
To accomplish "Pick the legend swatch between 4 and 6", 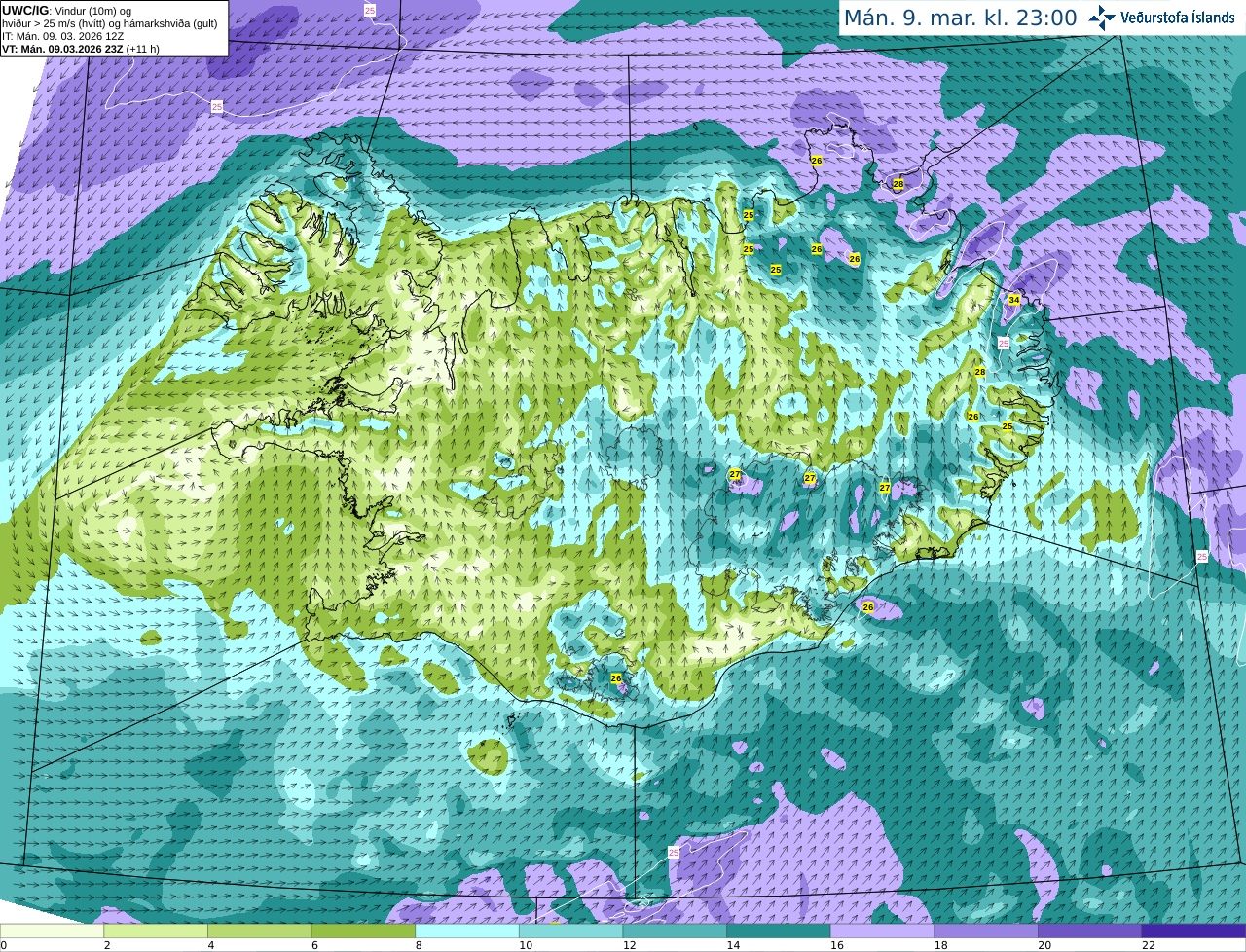I will point(259,932).
